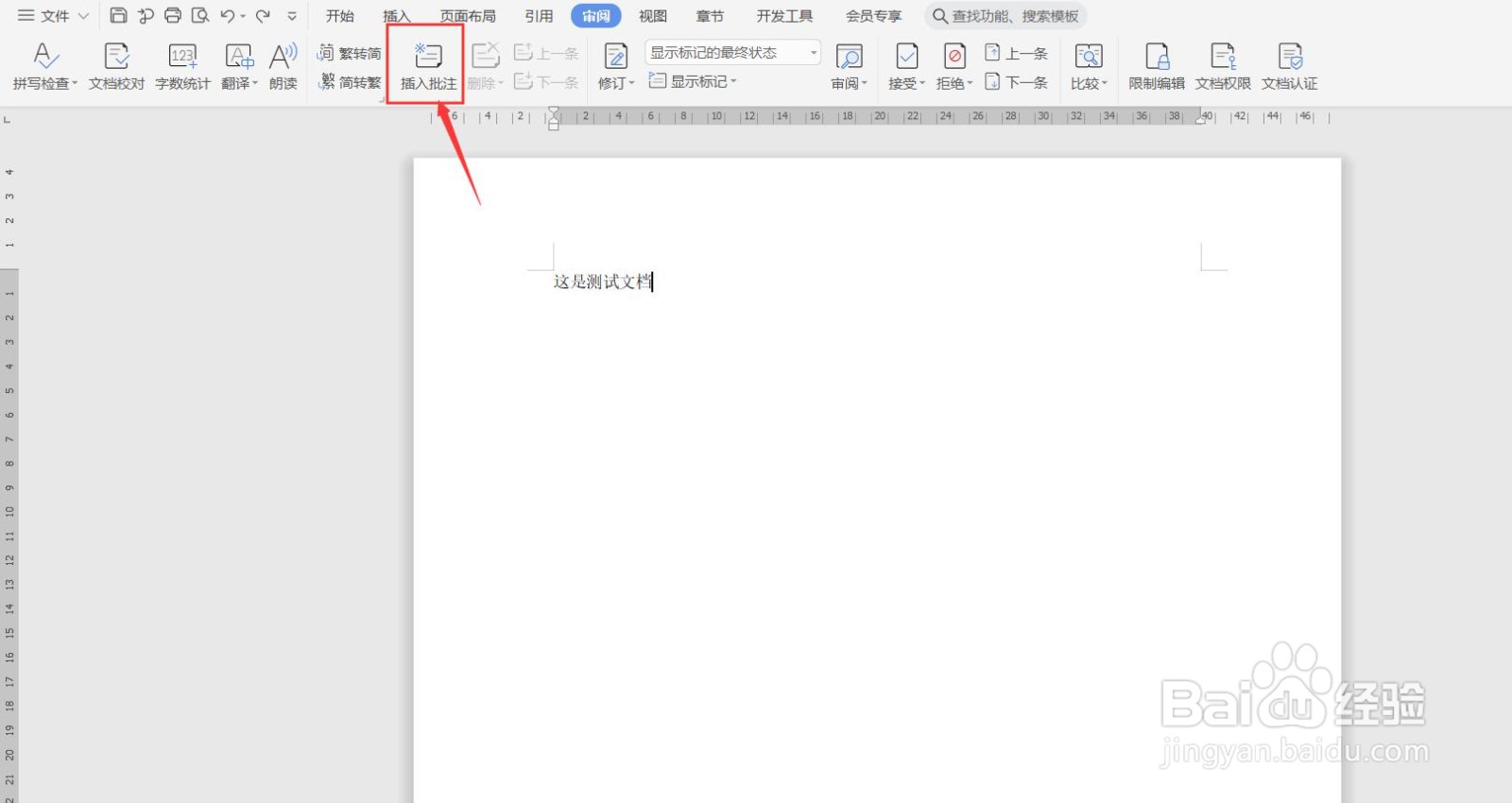The width and height of the screenshot is (1512, 803).
Task: Click the Save icon in the quick access bar
Action: coord(118,15)
